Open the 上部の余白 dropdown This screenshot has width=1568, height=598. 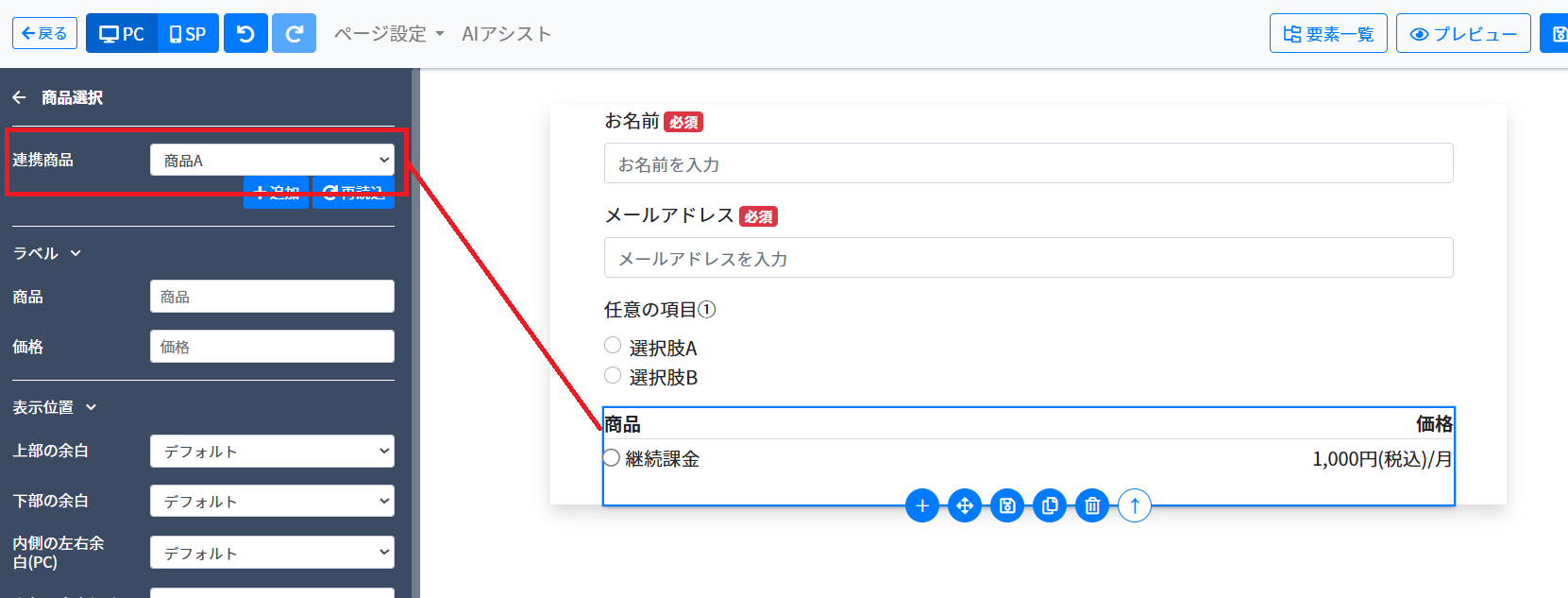coord(272,452)
